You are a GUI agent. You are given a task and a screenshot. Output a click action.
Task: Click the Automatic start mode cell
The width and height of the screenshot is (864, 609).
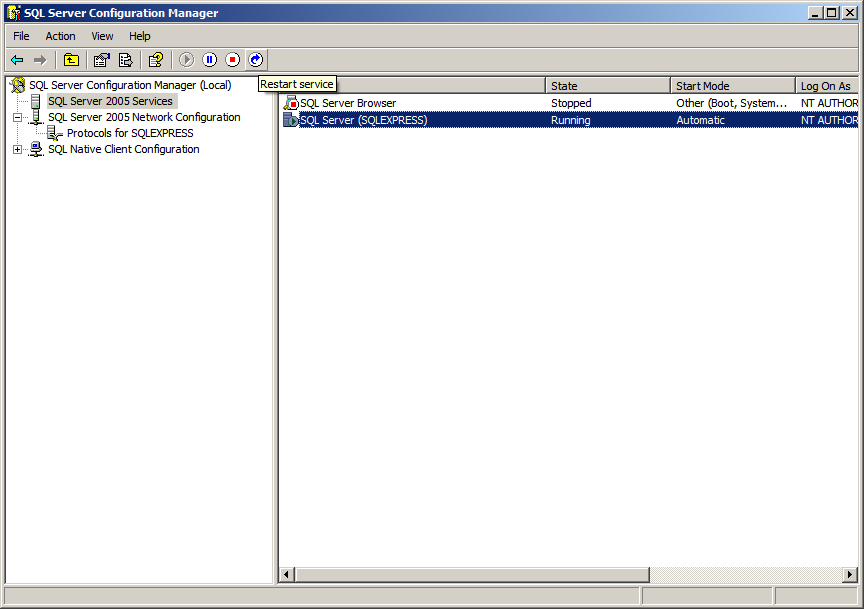pyautogui.click(x=700, y=120)
